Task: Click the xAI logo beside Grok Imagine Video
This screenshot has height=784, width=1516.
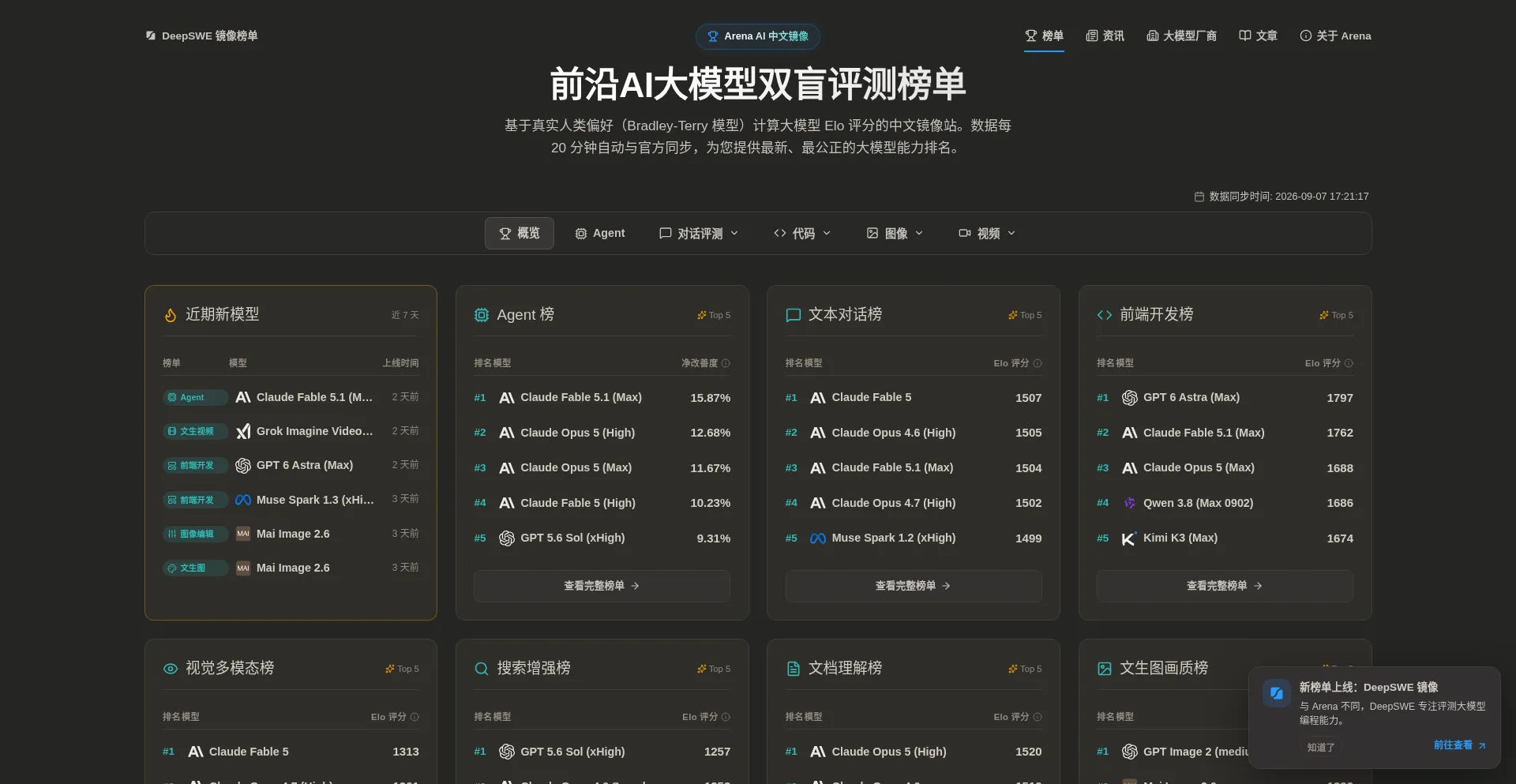Action: click(243, 431)
